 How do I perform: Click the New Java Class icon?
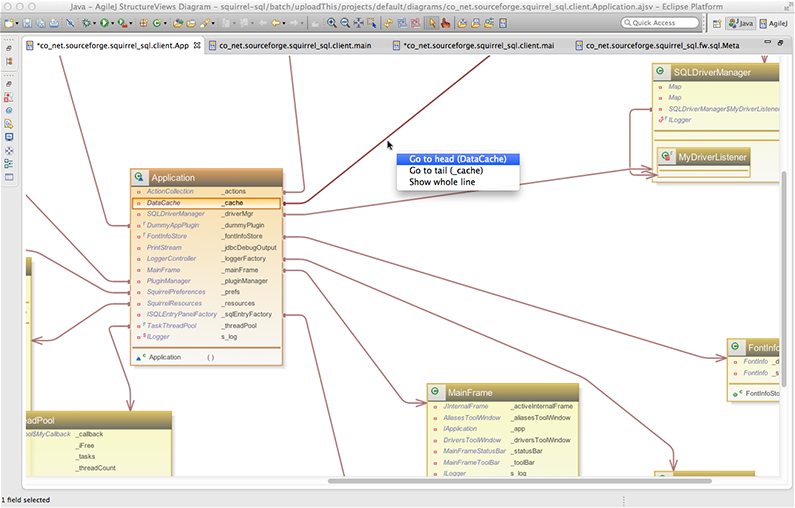point(157,23)
